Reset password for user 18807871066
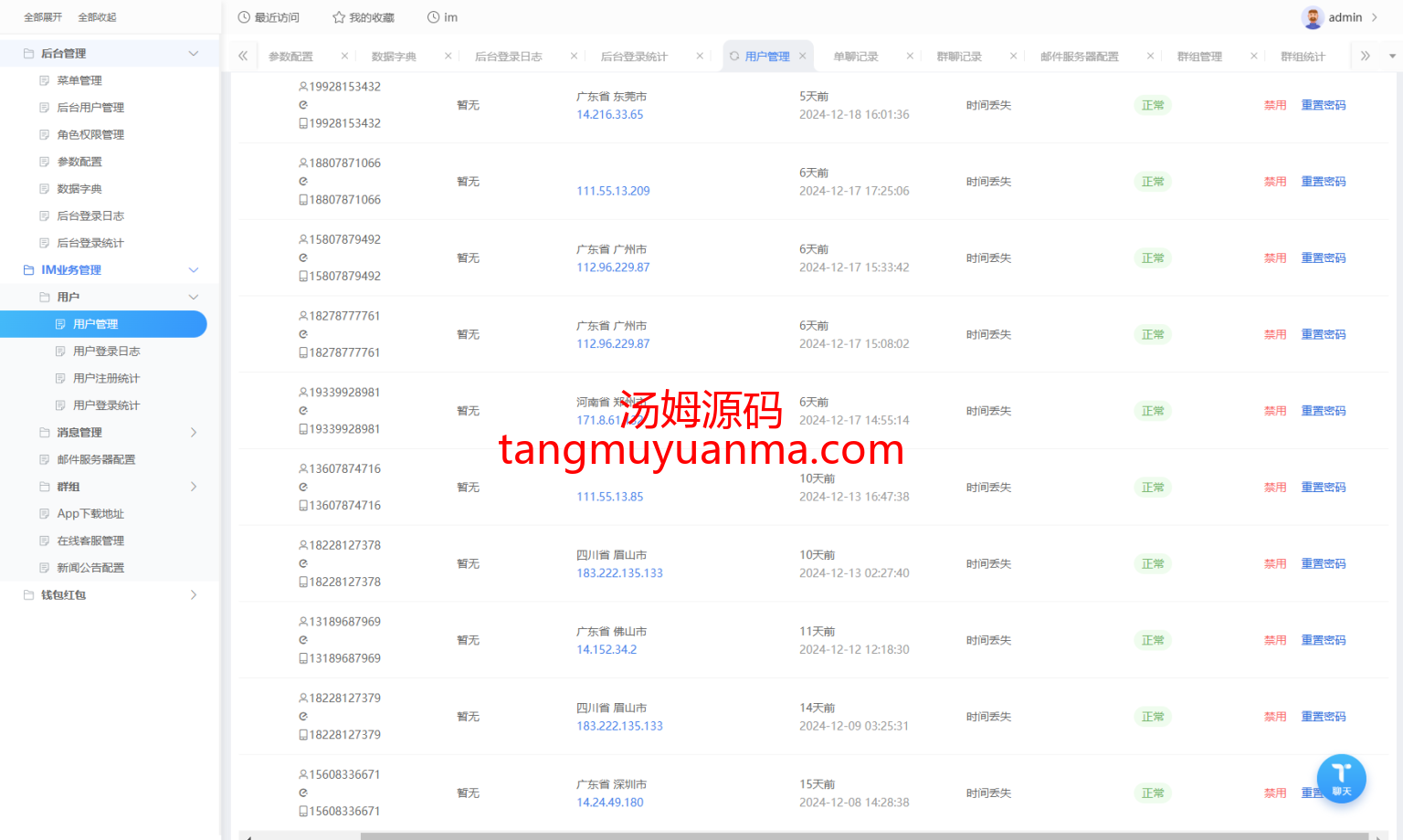The height and width of the screenshot is (840, 1403). 1323,182
